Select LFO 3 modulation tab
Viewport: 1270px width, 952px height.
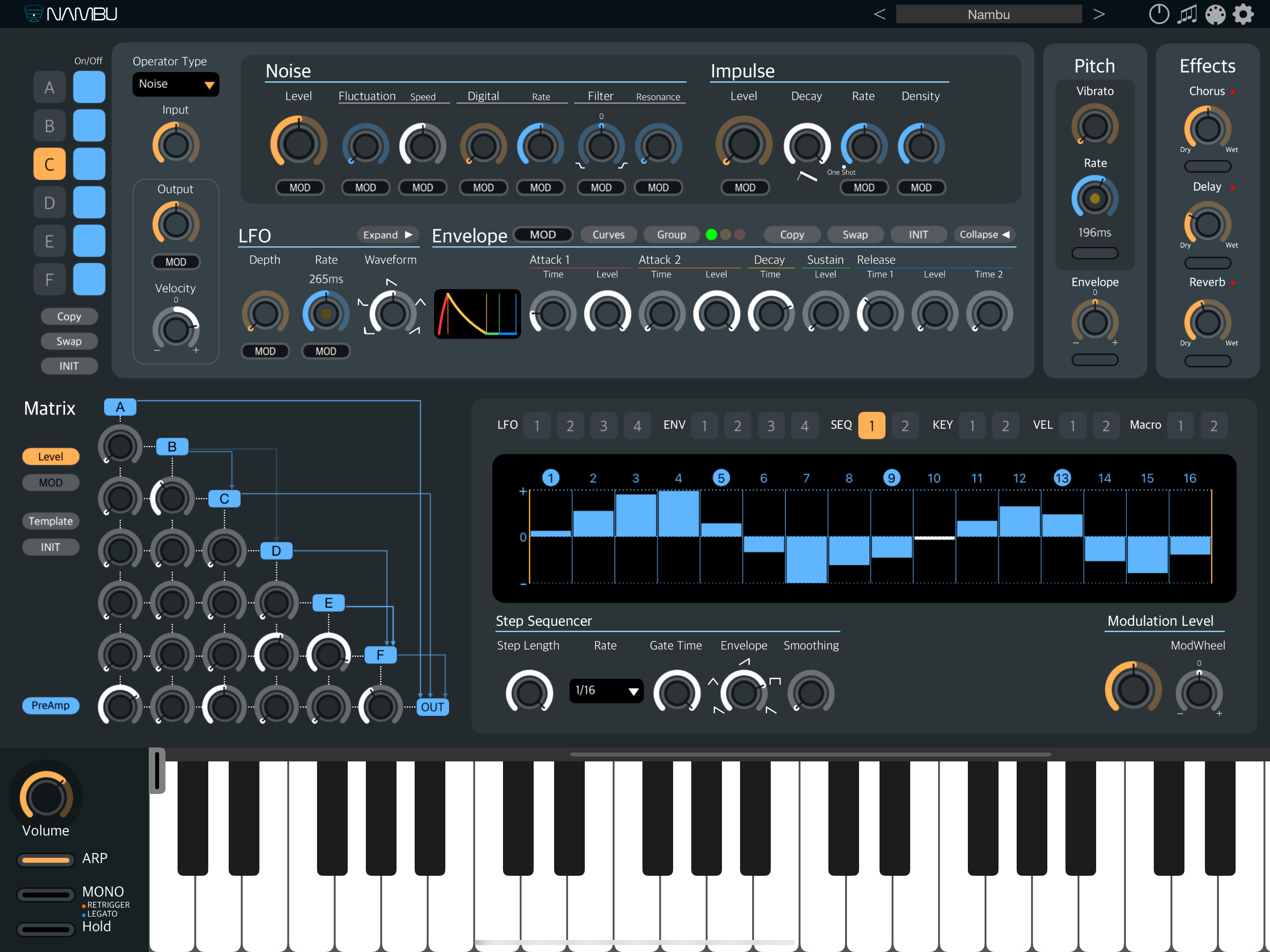click(603, 425)
